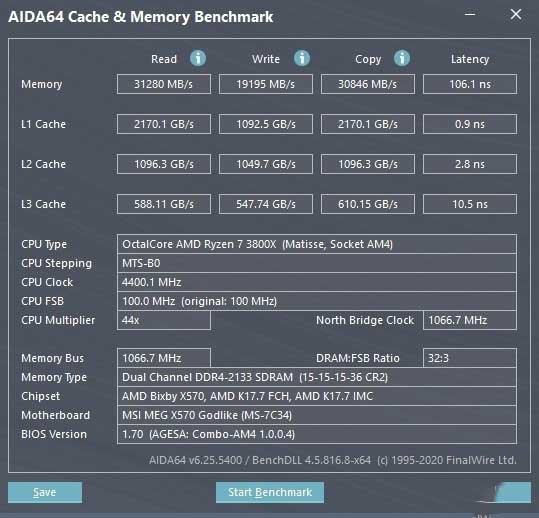This screenshot has width=539, height=518.
Task: Select L2 Cache read 1096.3 GB/s
Action: (164, 164)
